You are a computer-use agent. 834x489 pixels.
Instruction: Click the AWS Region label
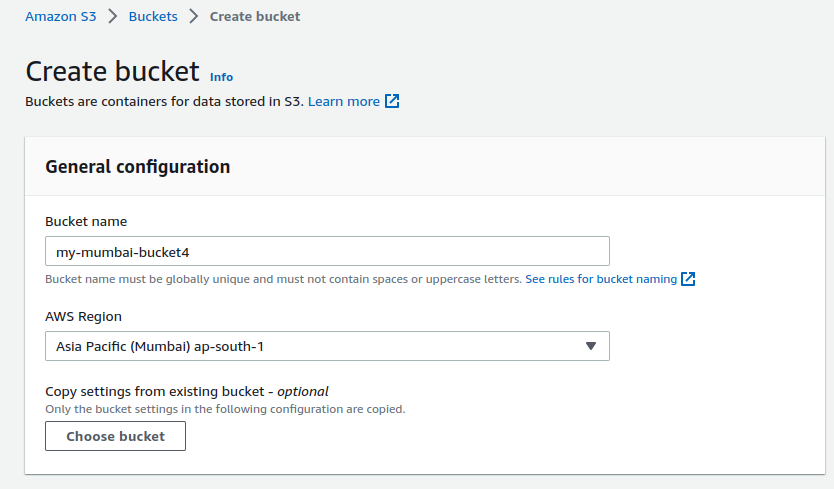pyautogui.click(x=83, y=316)
